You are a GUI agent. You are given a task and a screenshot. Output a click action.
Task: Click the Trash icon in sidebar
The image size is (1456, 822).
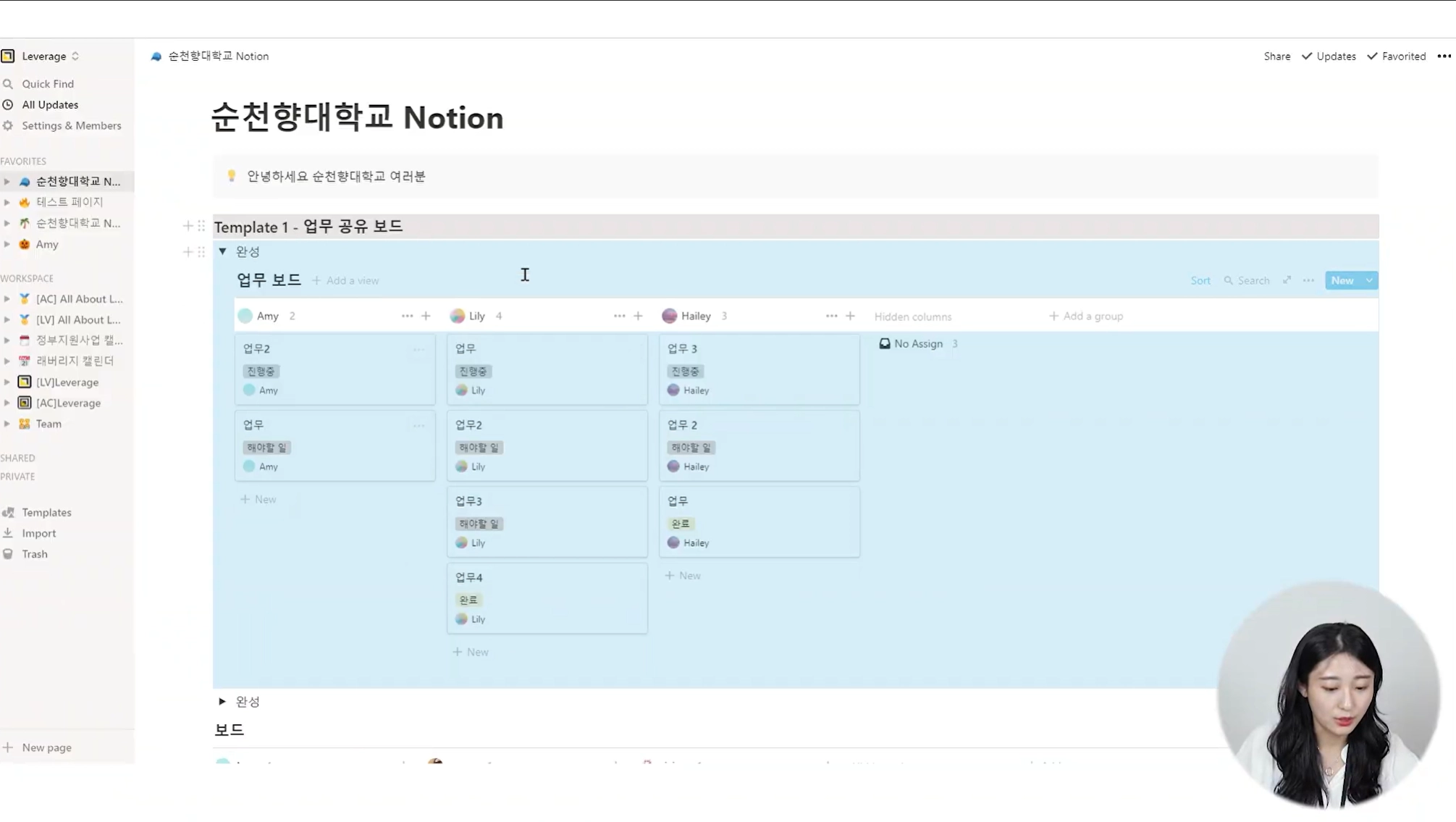point(8,554)
